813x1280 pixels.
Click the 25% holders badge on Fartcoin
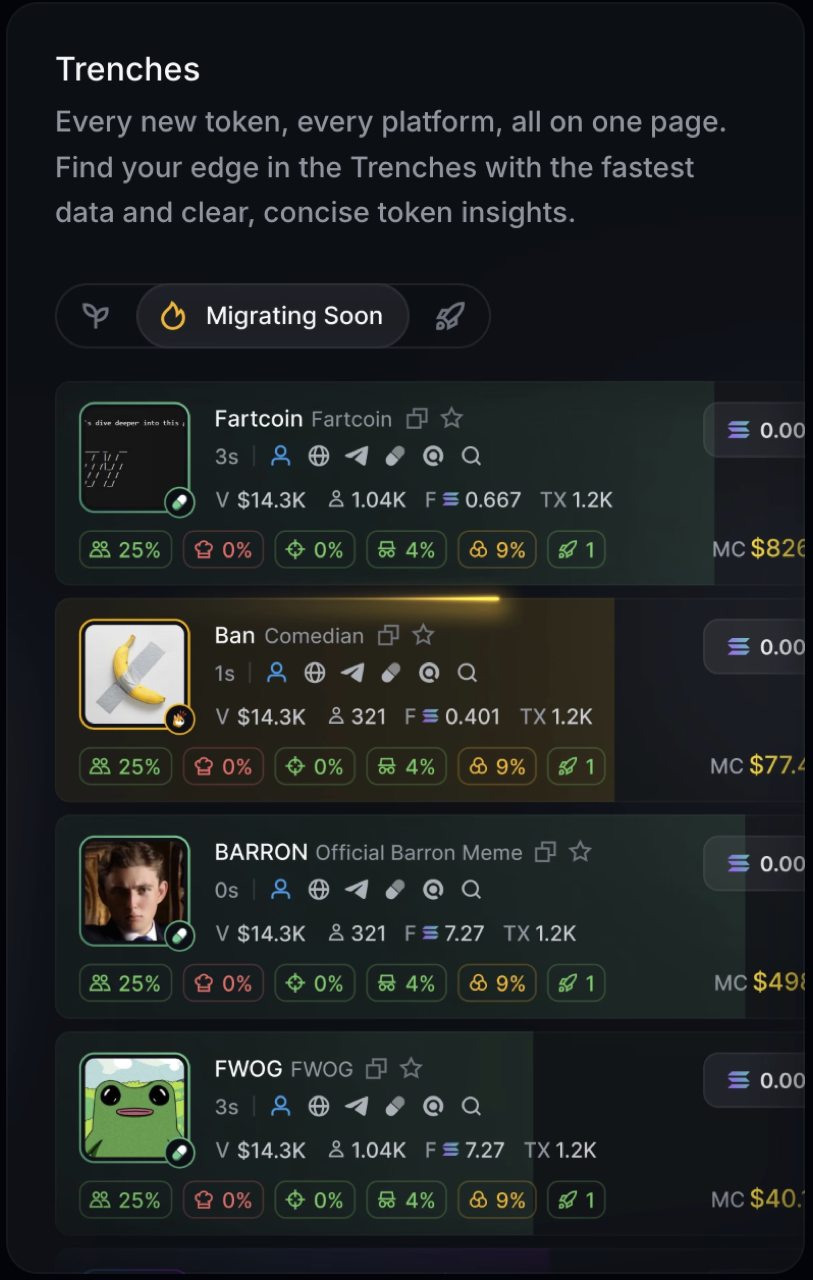pos(125,550)
